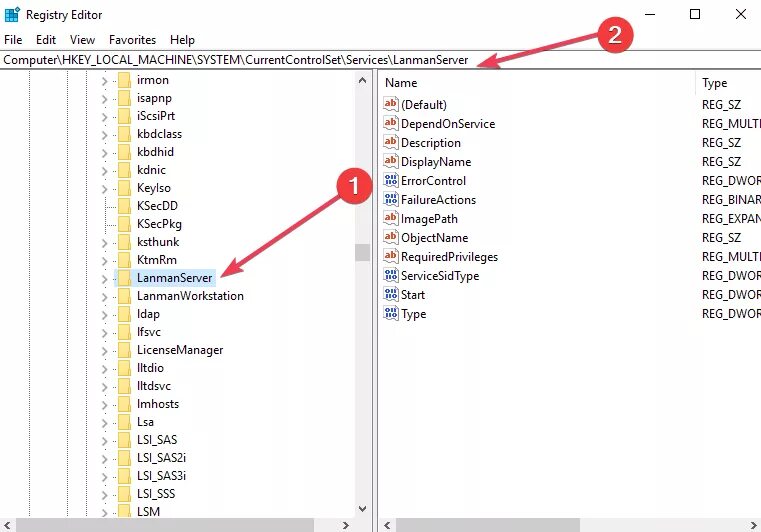The height and width of the screenshot is (532, 761).
Task: Select the KeyIso folder icon
Action: 124,188
